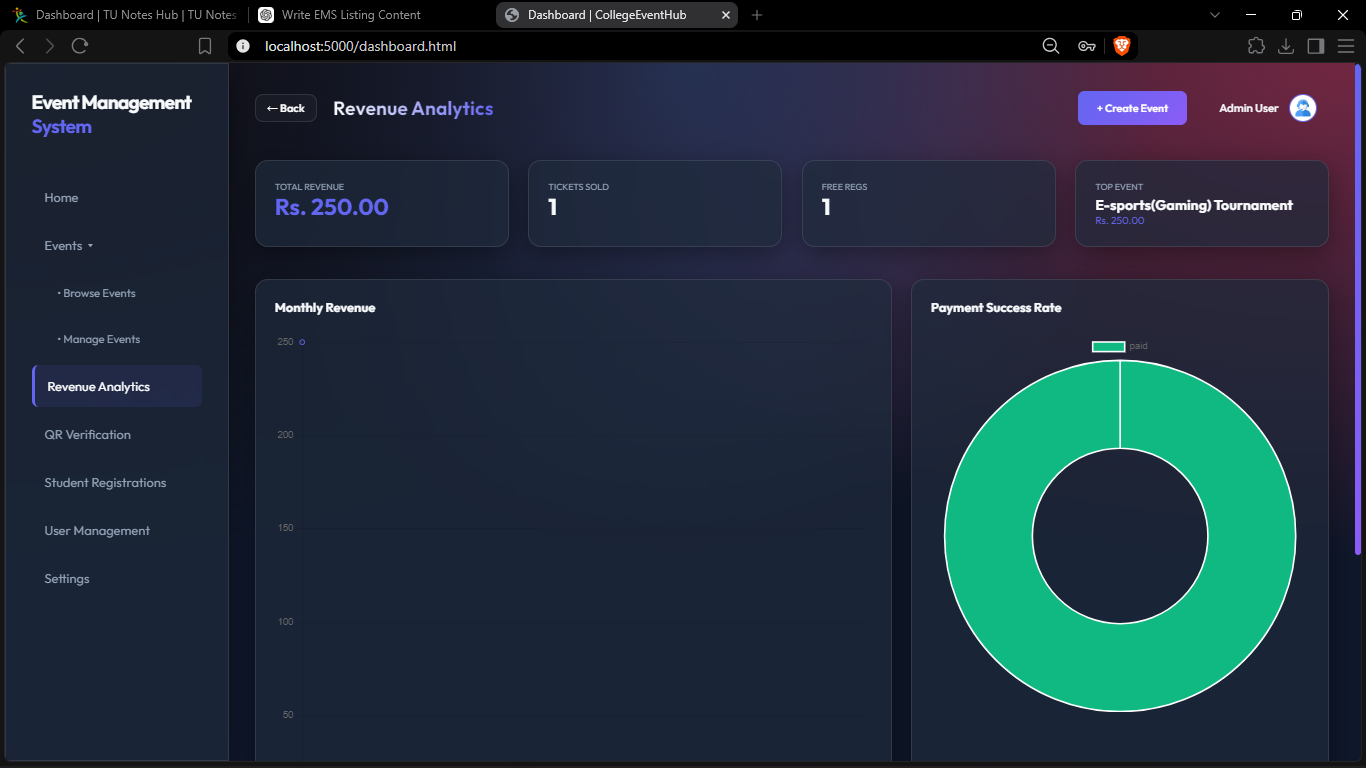Switch to TU Notes Hub tab
Image resolution: width=1366 pixels, height=768 pixels.
point(125,15)
